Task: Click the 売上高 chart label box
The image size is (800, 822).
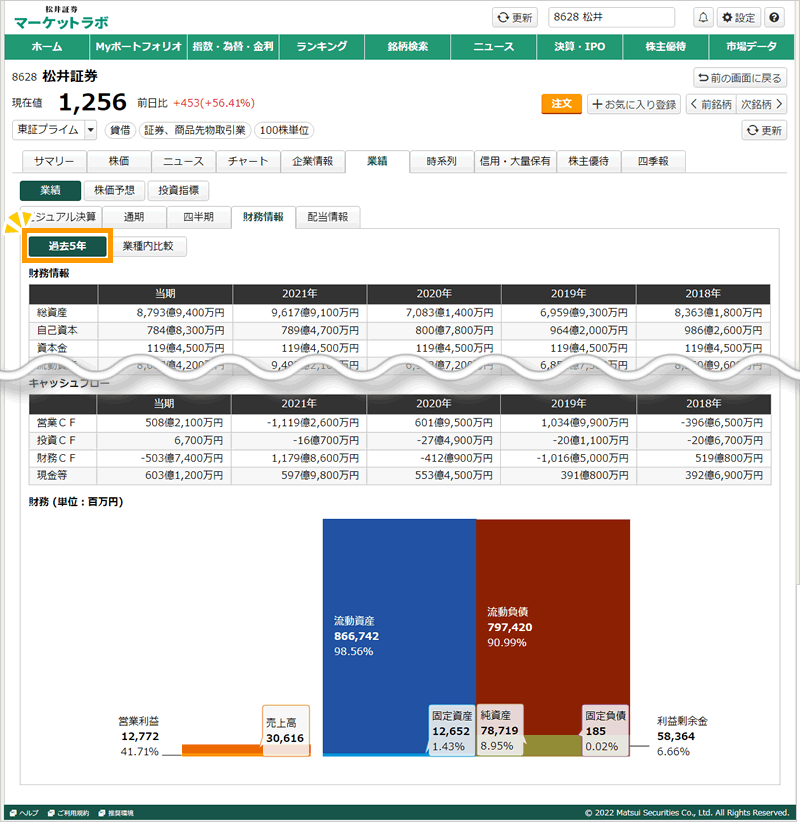Action: point(286,730)
